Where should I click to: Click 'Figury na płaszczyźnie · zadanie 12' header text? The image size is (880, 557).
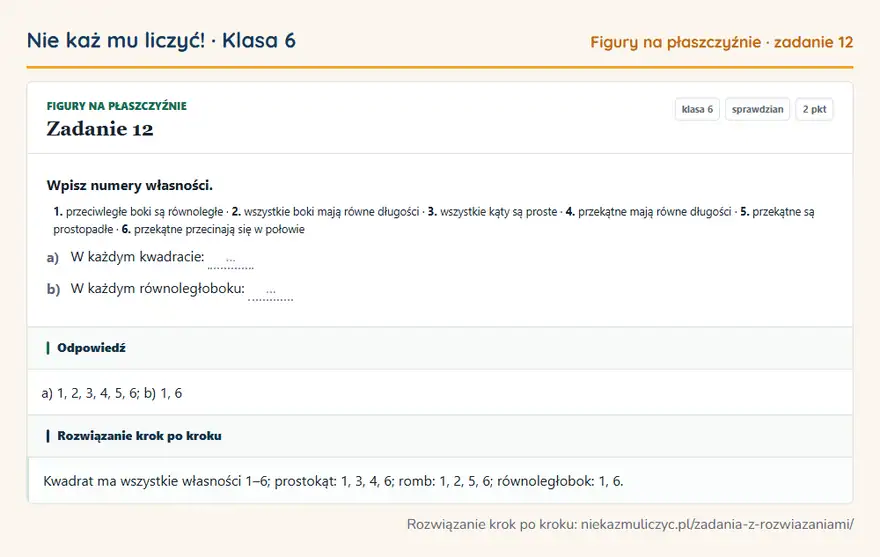coord(721,42)
